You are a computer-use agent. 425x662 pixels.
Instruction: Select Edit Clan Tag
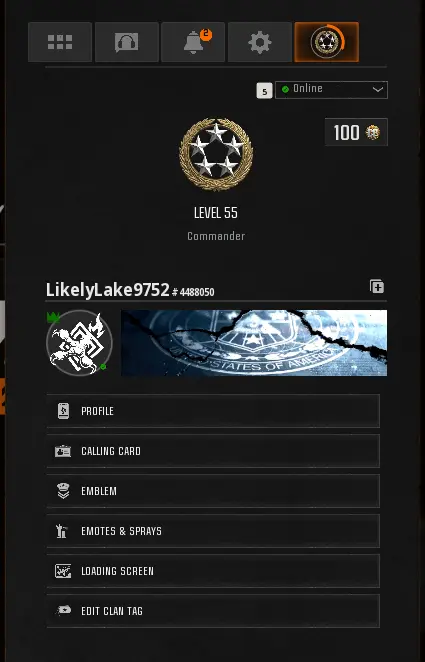point(213,611)
